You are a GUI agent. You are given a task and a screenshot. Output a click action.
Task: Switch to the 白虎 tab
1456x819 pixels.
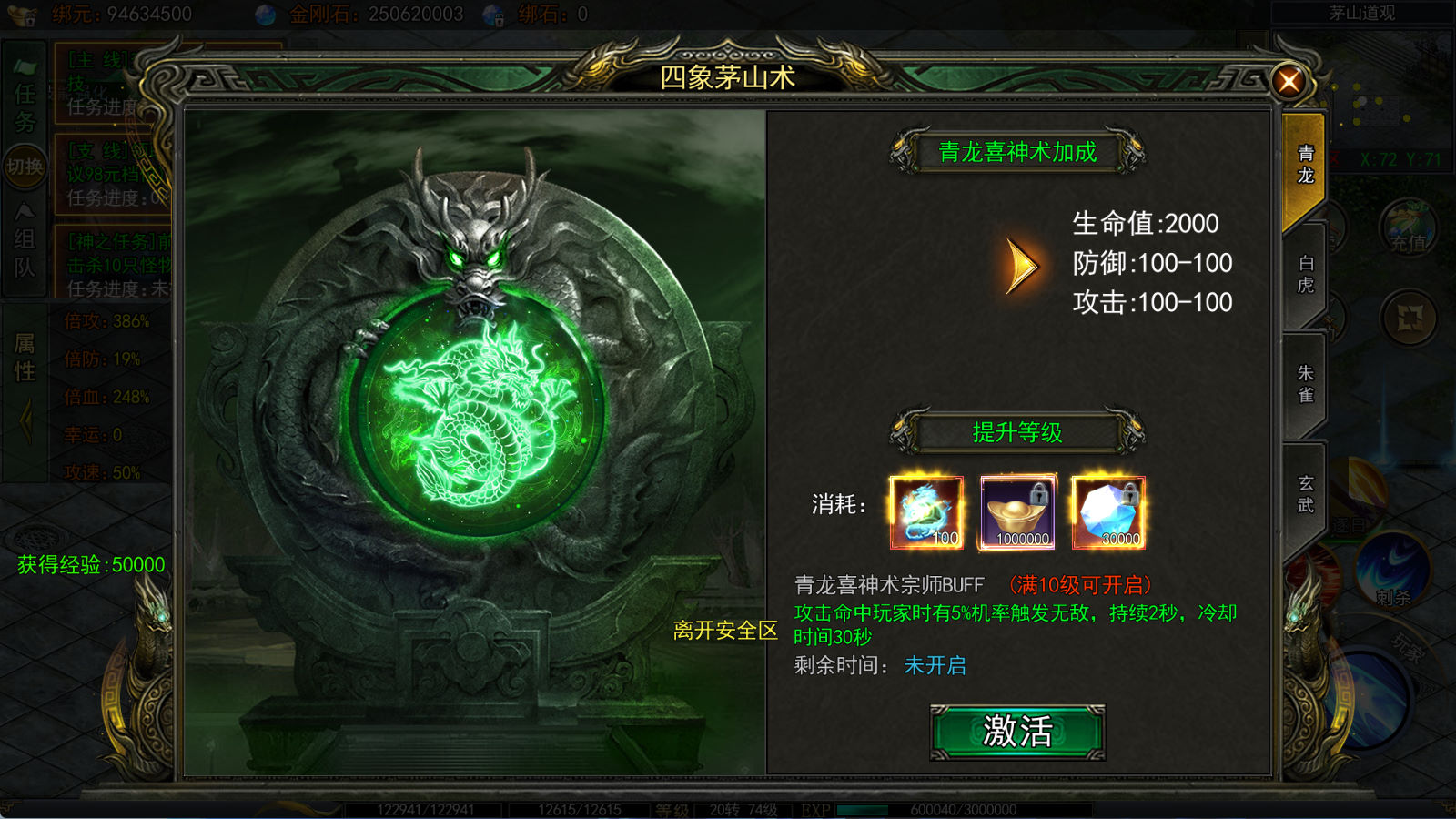pyautogui.click(x=1305, y=275)
